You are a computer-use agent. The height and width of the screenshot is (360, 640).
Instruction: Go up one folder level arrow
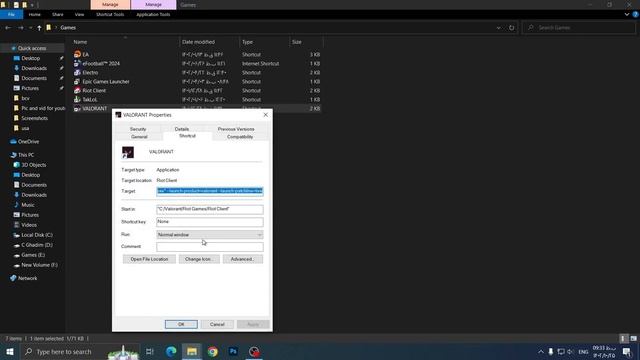(39, 28)
